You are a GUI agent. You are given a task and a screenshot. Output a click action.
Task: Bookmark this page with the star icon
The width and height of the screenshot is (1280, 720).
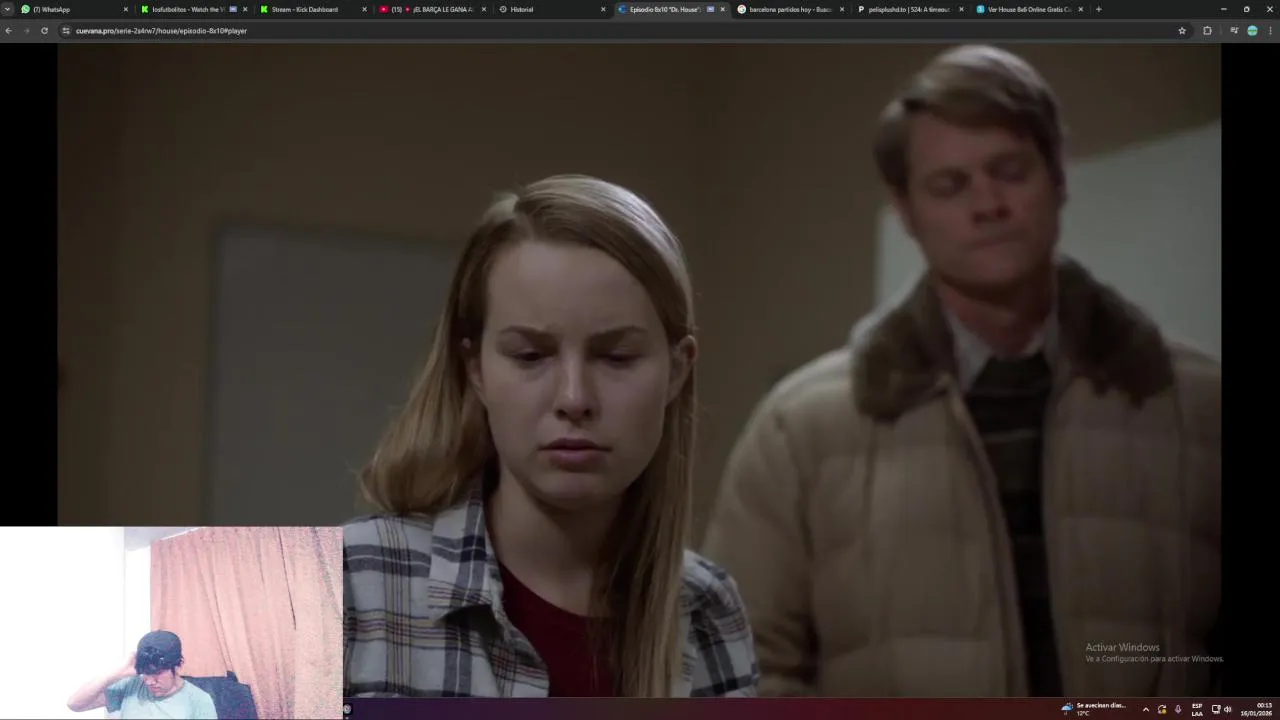[x=1182, y=31]
